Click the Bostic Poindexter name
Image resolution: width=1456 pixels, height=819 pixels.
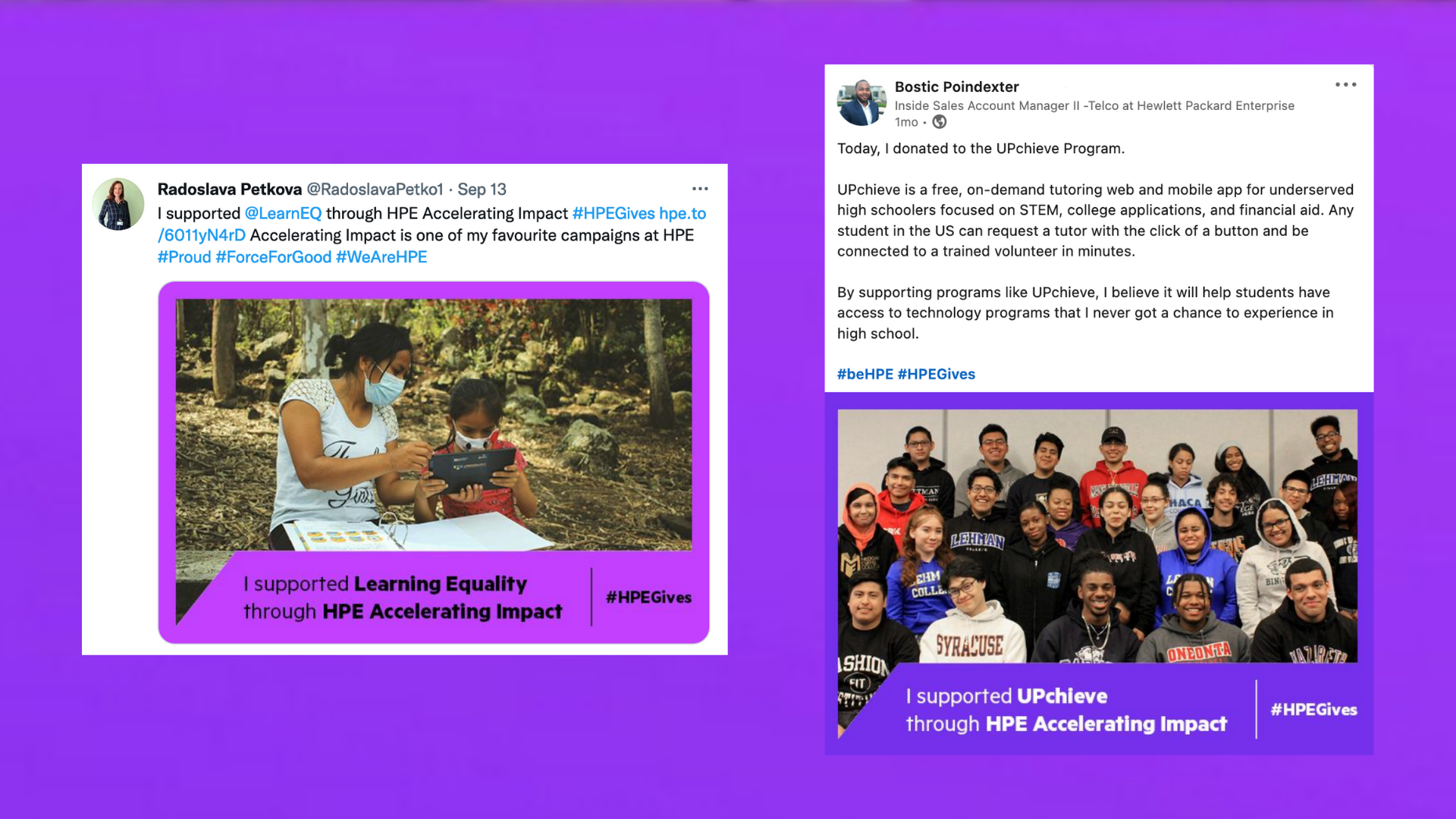(x=957, y=87)
